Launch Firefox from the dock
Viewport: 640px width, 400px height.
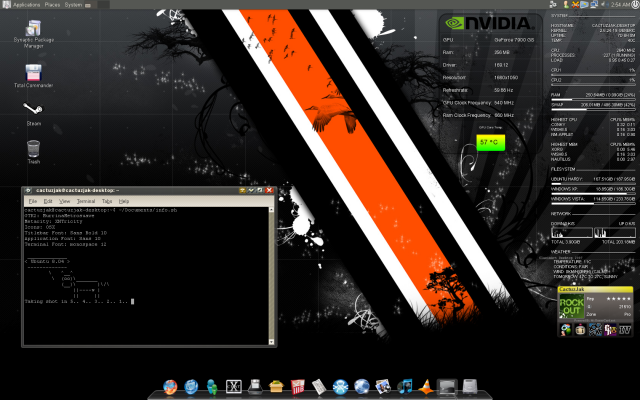(170, 387)
